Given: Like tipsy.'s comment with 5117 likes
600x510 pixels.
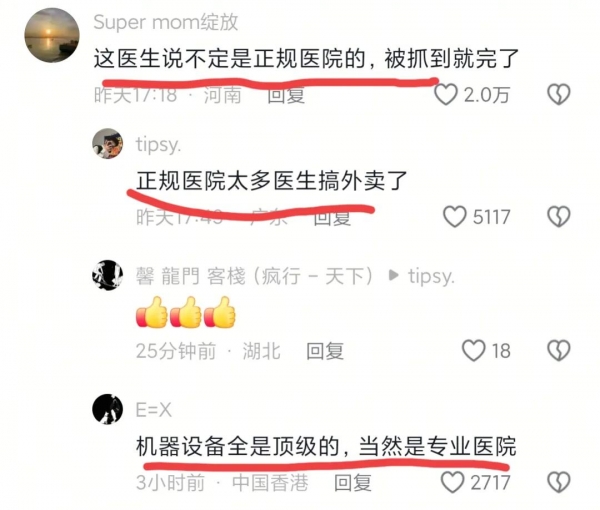Looking at the screenshot, I should 454,217.
